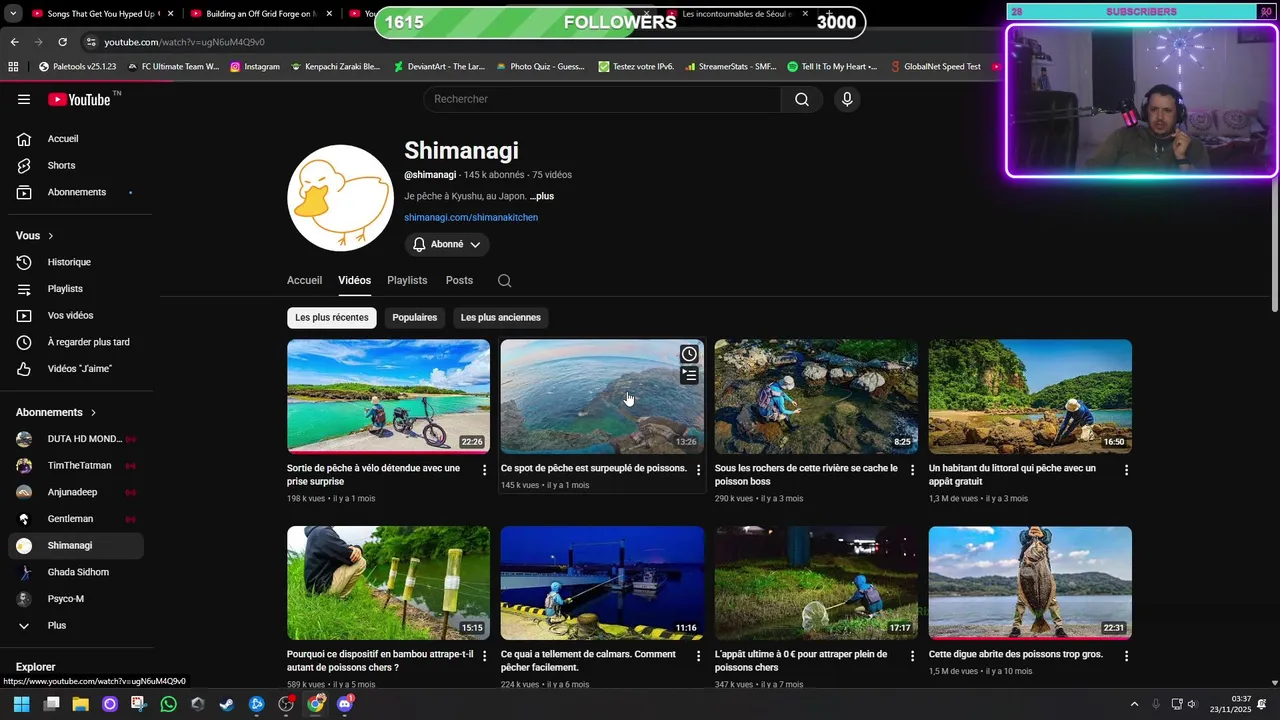The height and width of the screenshot is (720, 1280).
Task: Select the Populaires filter
Action: [415, 318]
